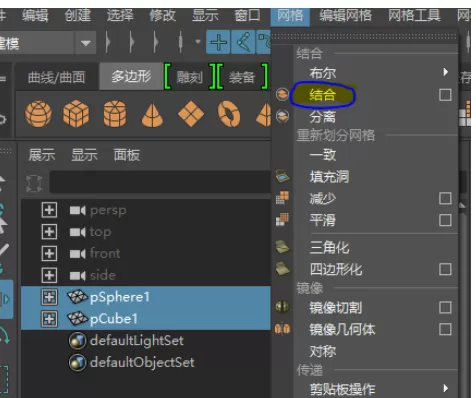The height and width of the screenshot is (398, 476).
Task: Click the snap-to-curve icon
Action: 243,42
